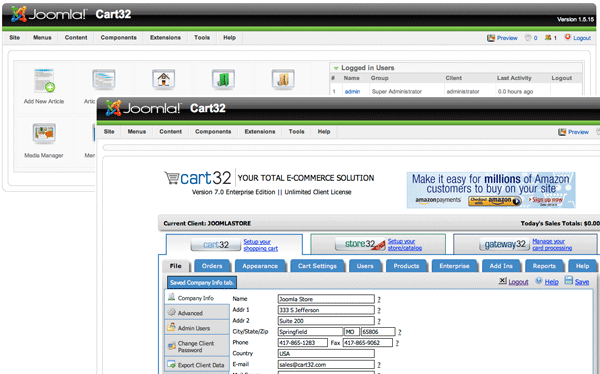
Task: Click Logout in the back window toolbar
Action: (x=578, y=38)
